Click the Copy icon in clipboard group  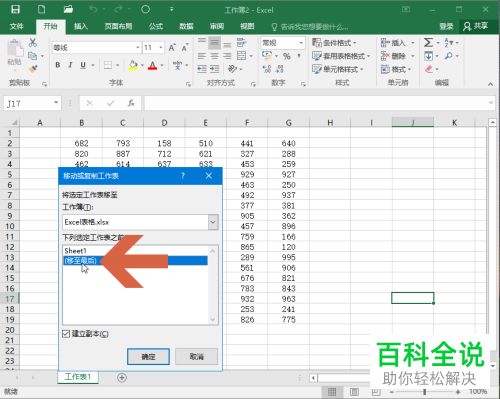33,56
